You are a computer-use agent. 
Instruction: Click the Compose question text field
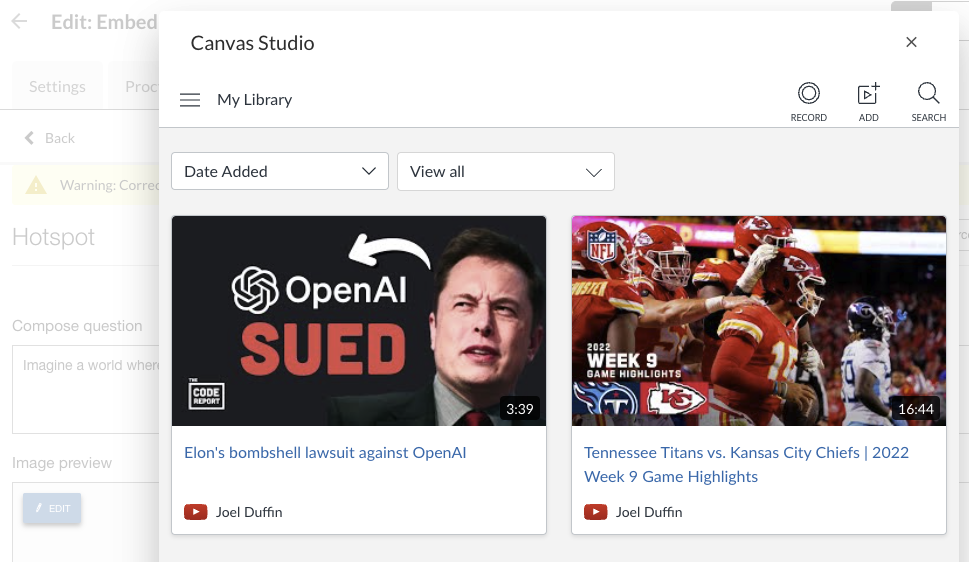(86, 390)
